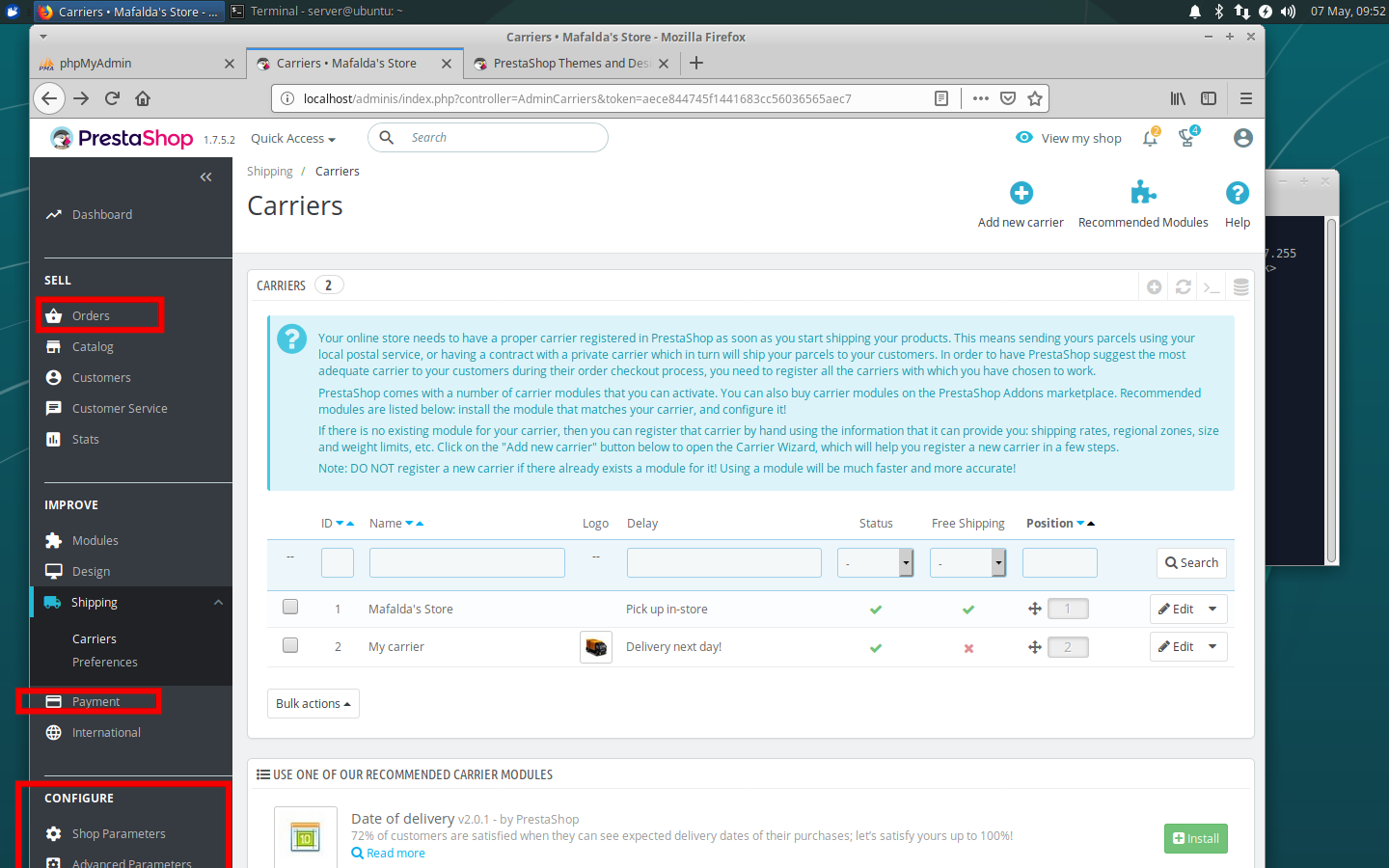Click the move handle for My carrier
Viewport: 1389px width, 868px height.
[x=1034, y=647]
